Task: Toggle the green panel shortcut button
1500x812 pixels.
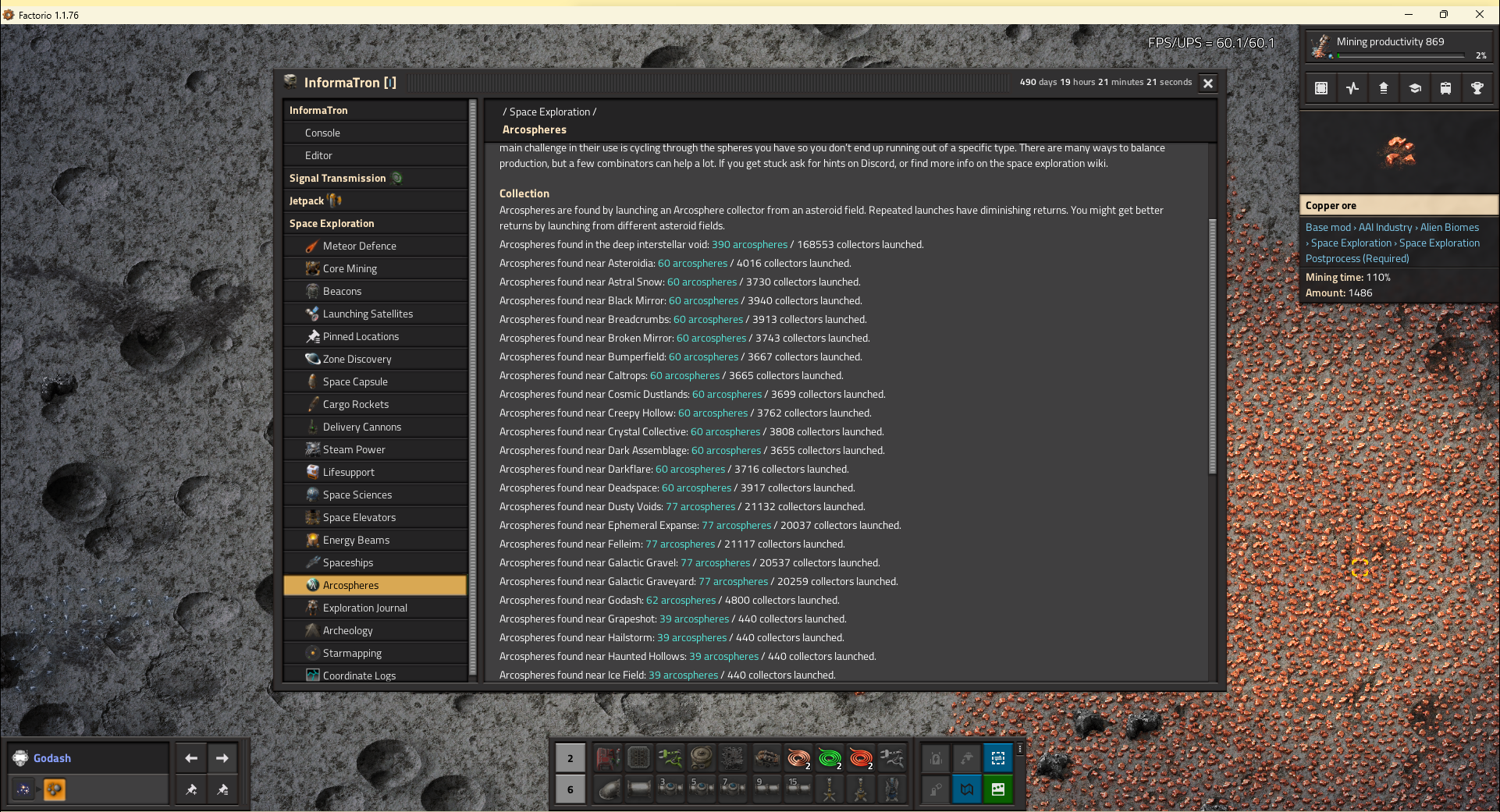Action: [x=998, y=789]
